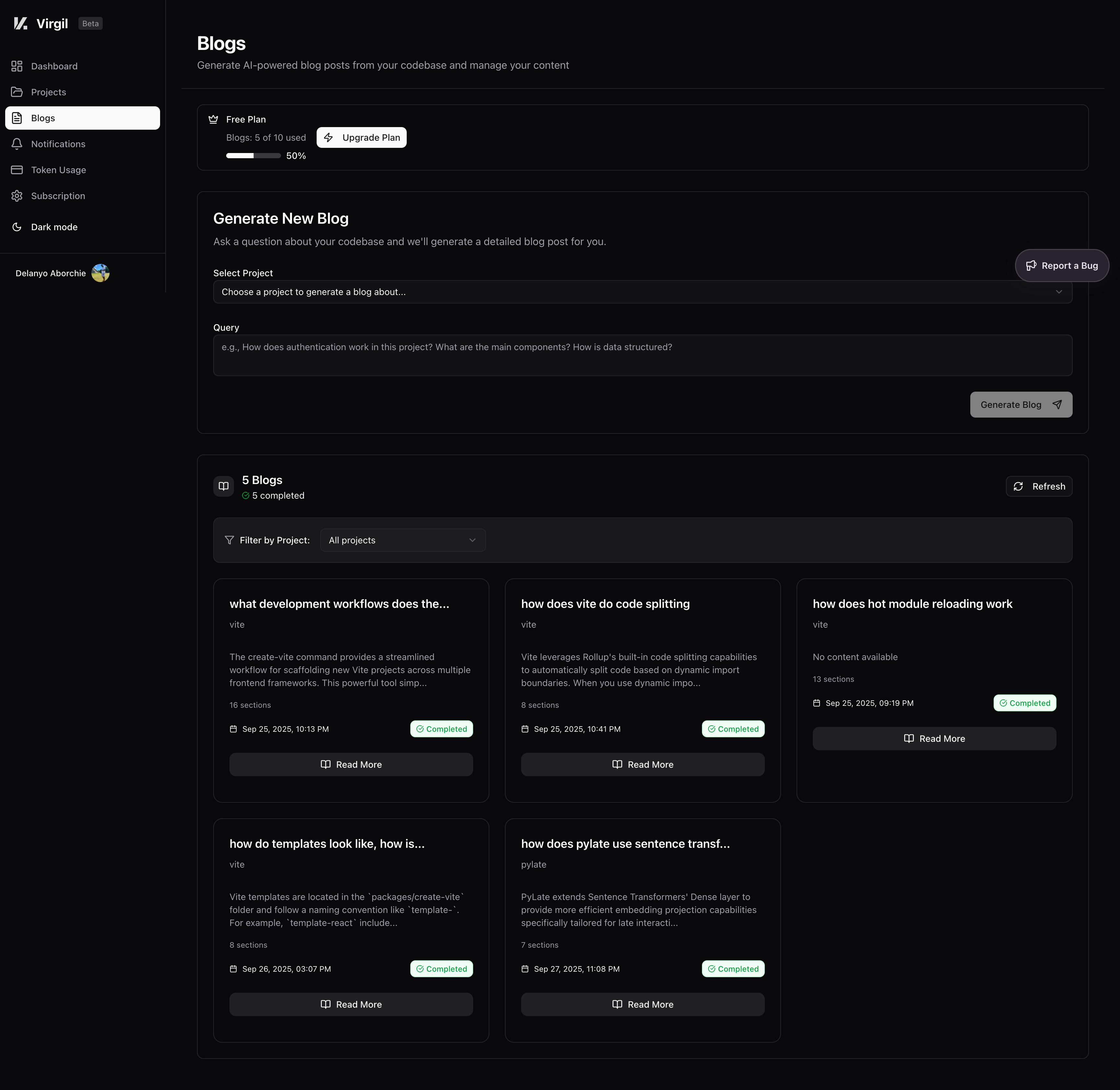The height and width of the screenshot is (1090, 1120).
Task: Click the book icon beside 5 Blogs
Action: [224, 486]
